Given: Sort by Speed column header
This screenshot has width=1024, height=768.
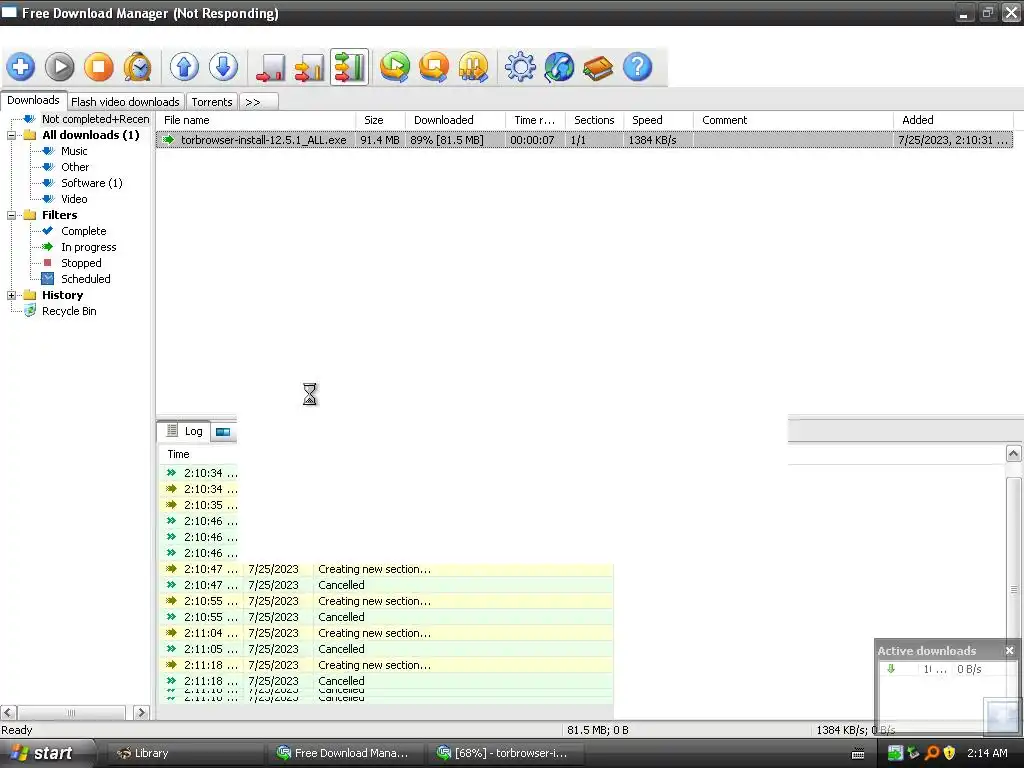Looking at the screenshot, I should click(x=659, y=120).
